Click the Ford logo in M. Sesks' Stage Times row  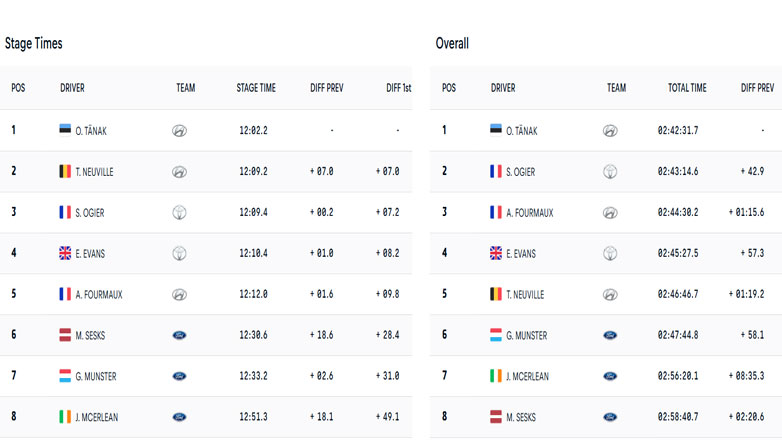pyautogui.click(x=180, y=335)
